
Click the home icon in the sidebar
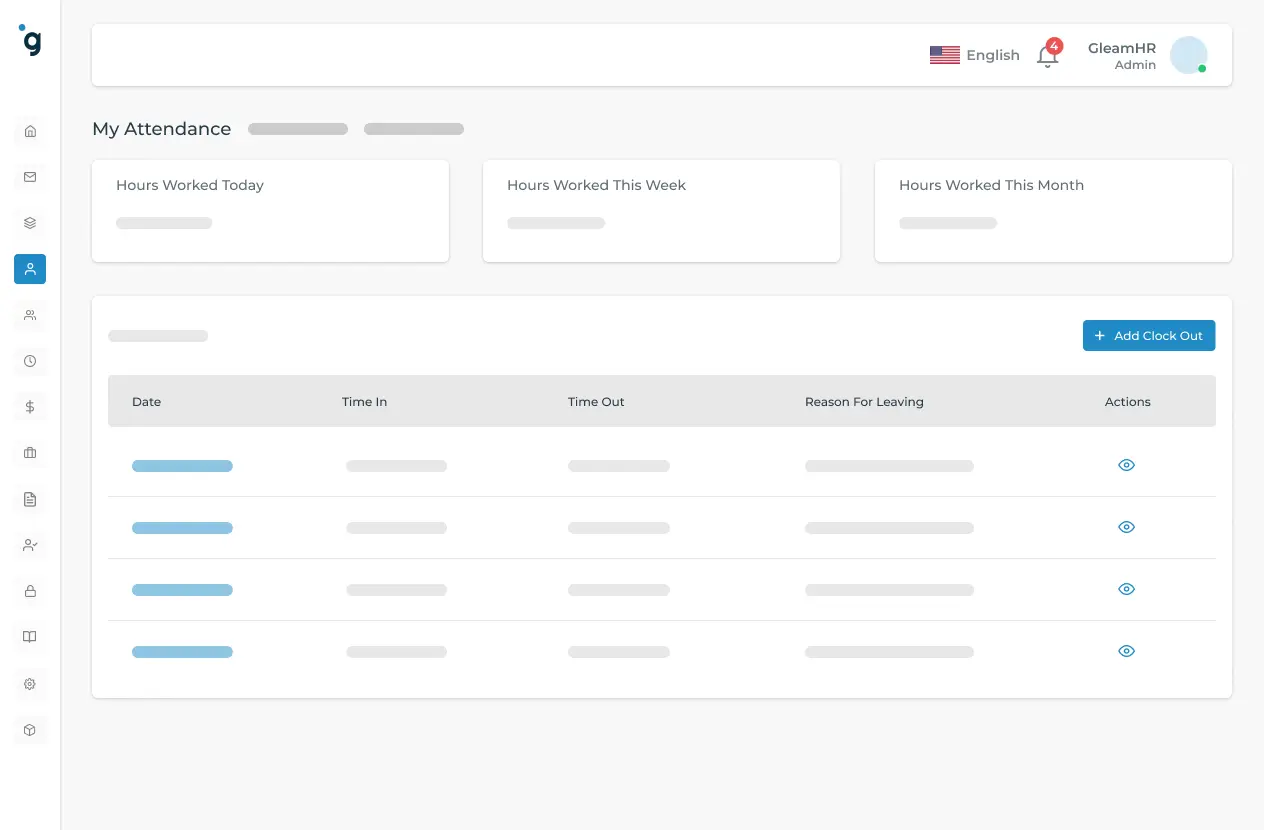(x=30, y=131)
